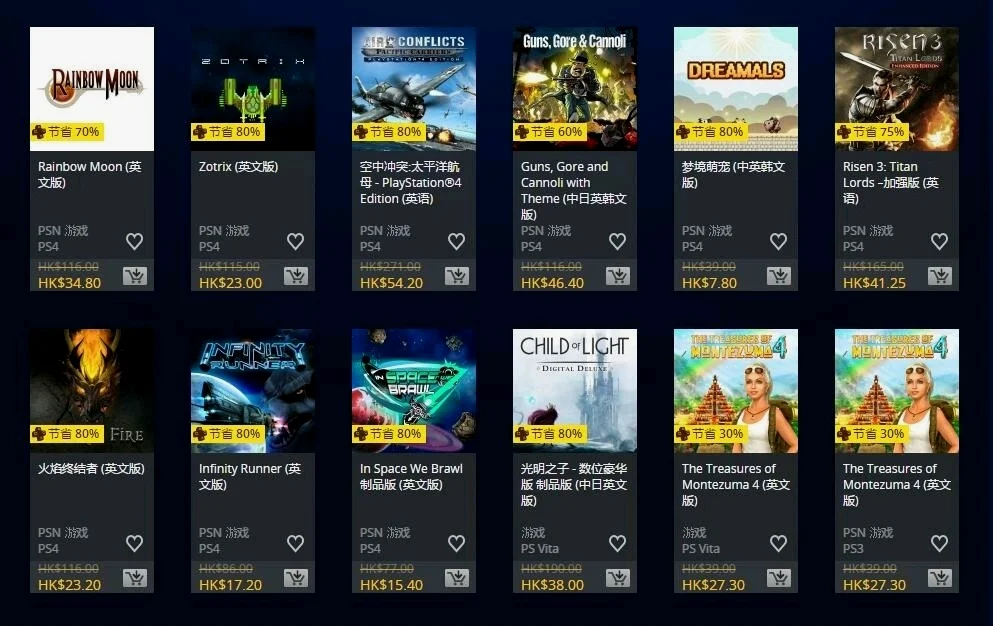Viewport: 993px width, 626px height.
Task: Open the Infinity Runner title link
Action: coord(250,476)
